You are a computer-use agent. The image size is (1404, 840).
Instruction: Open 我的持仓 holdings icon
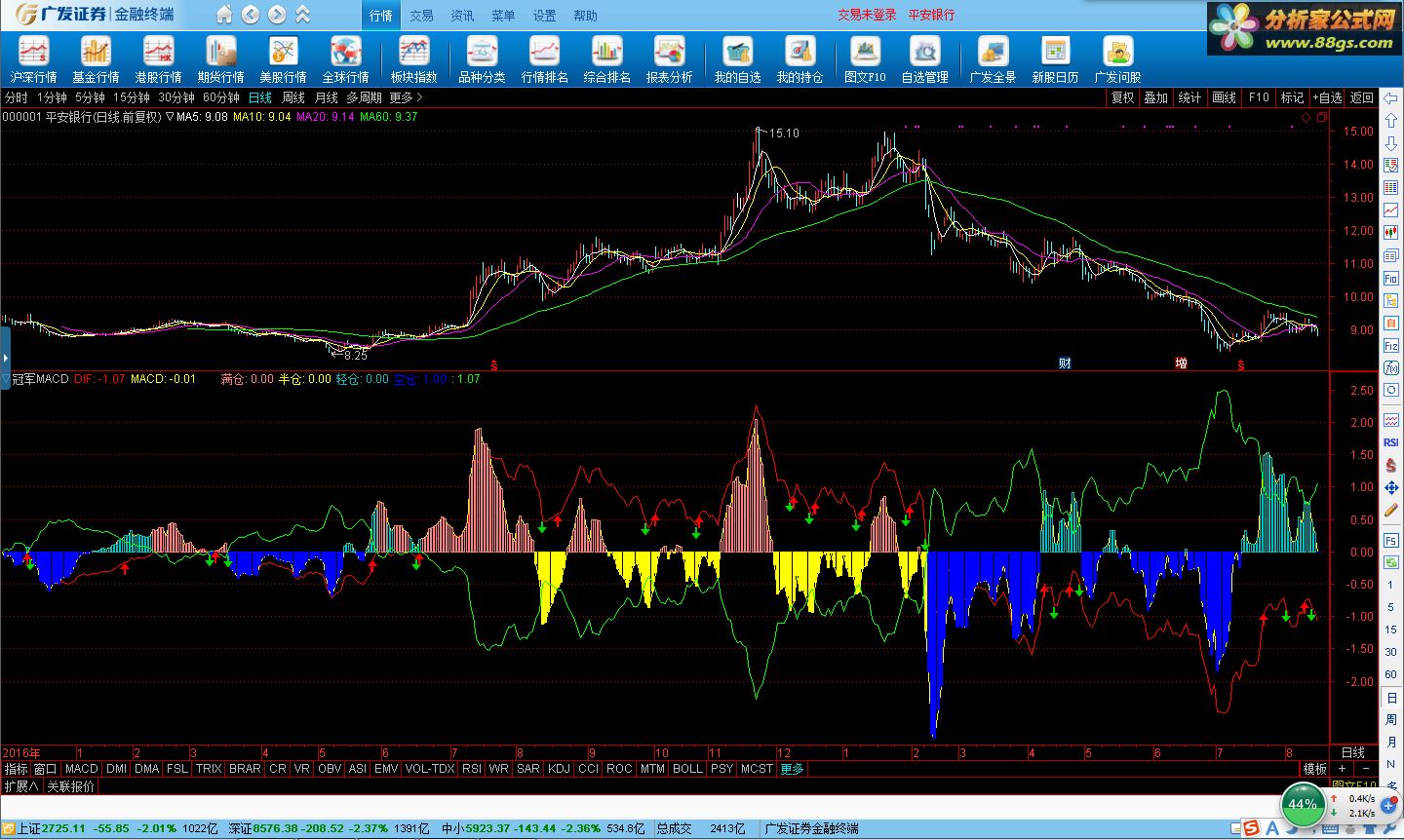(799, 59)
